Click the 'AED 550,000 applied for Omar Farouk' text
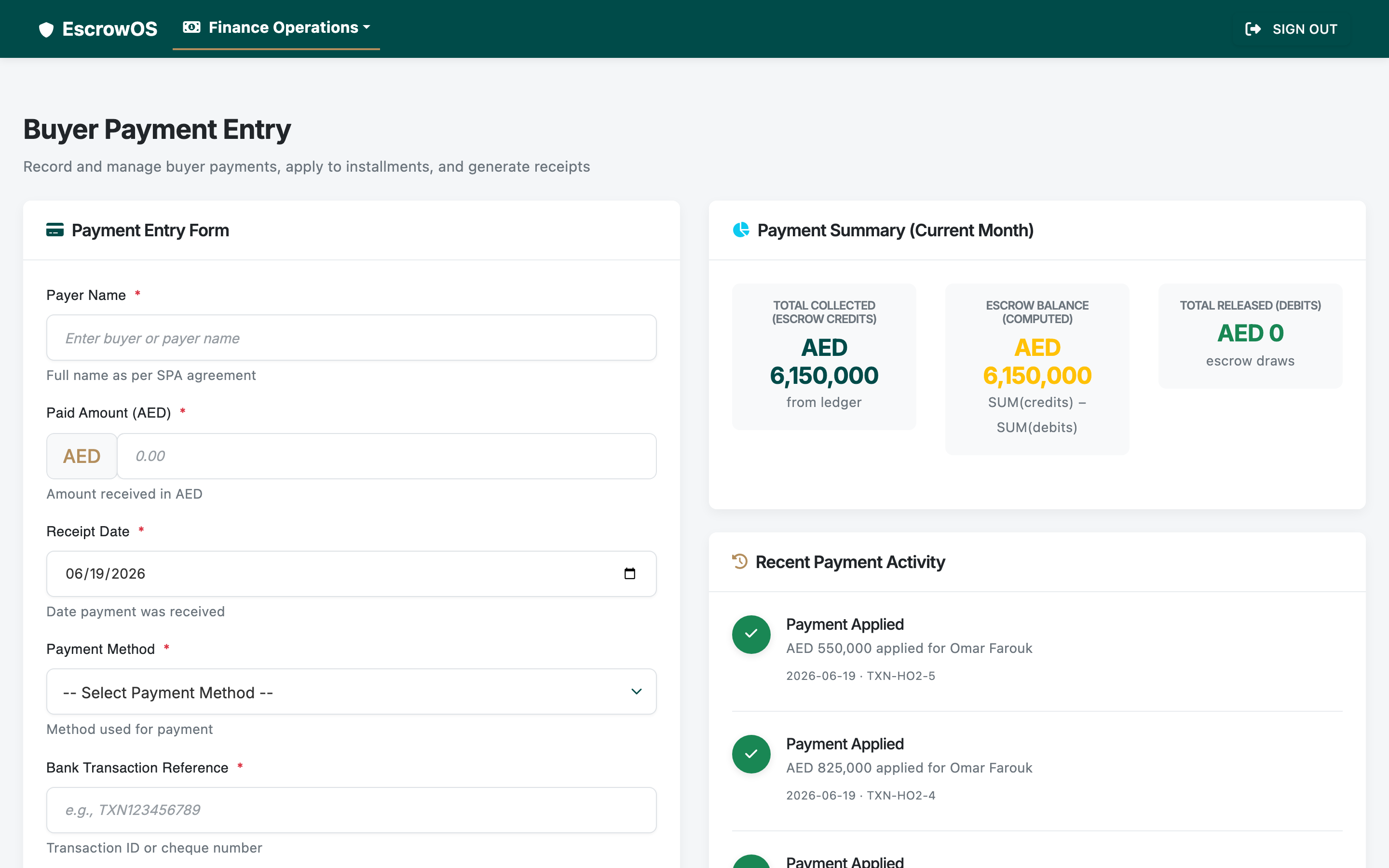Screen dimensions: 1389x868 point(909,648)
